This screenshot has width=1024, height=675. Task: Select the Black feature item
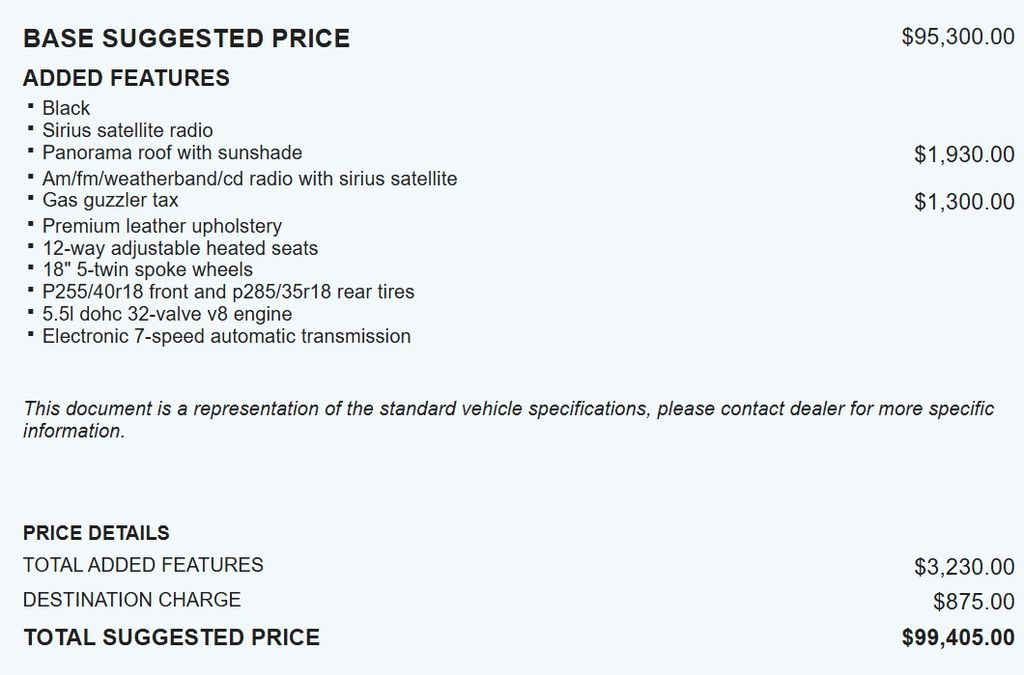(x=66, y=108)
